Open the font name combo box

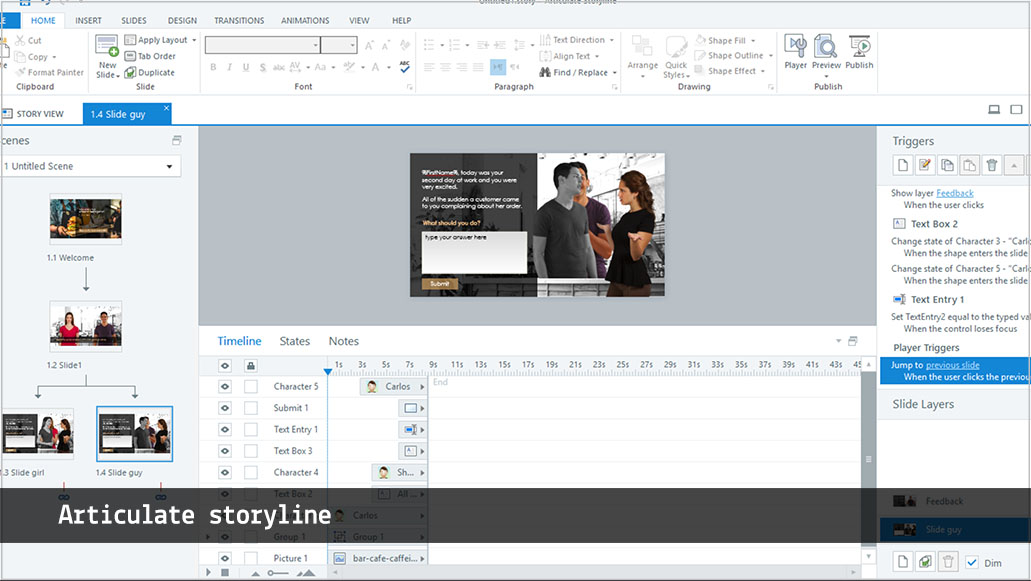263,45
